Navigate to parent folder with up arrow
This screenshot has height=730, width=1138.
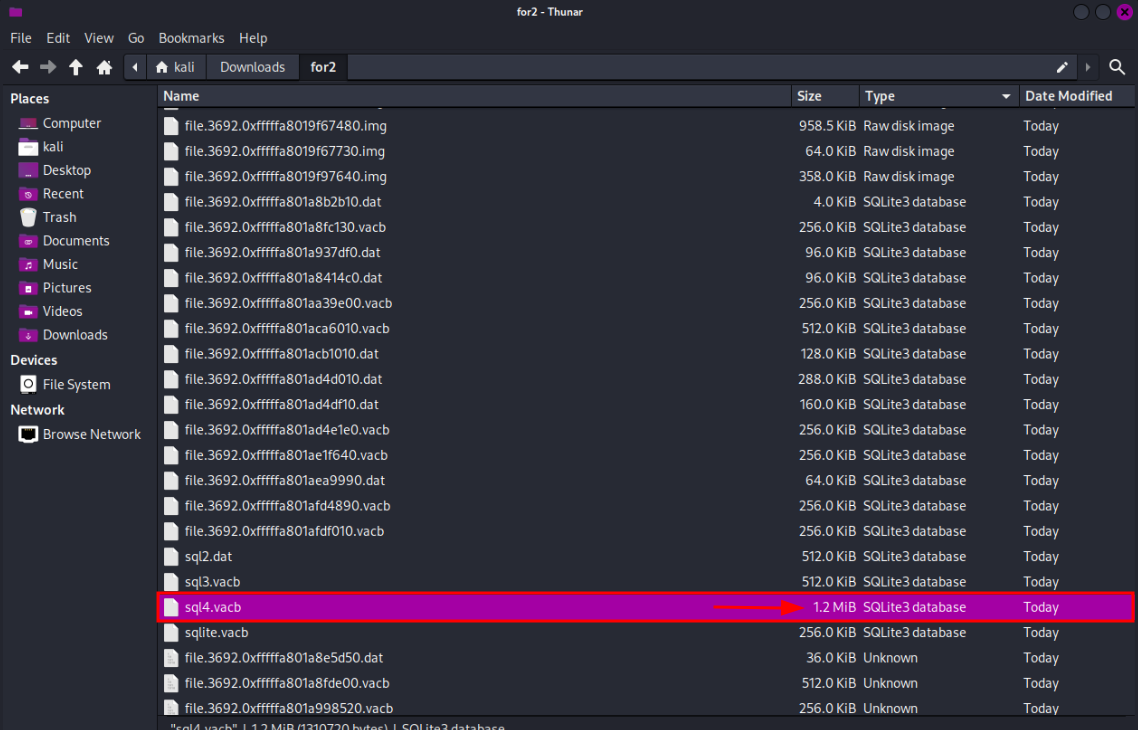[x=75, y=67]
